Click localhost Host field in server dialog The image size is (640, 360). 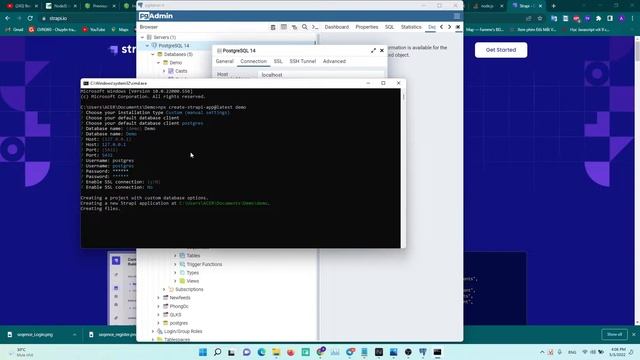(x=321, y=75)
